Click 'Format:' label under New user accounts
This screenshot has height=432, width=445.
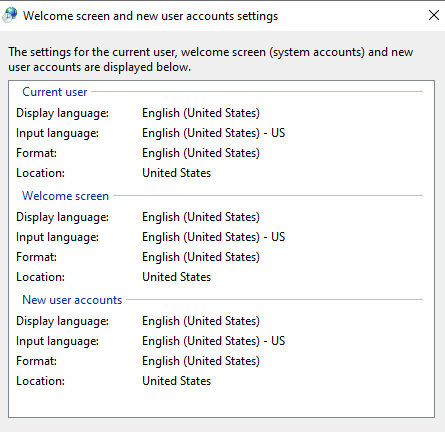[36, 361]
